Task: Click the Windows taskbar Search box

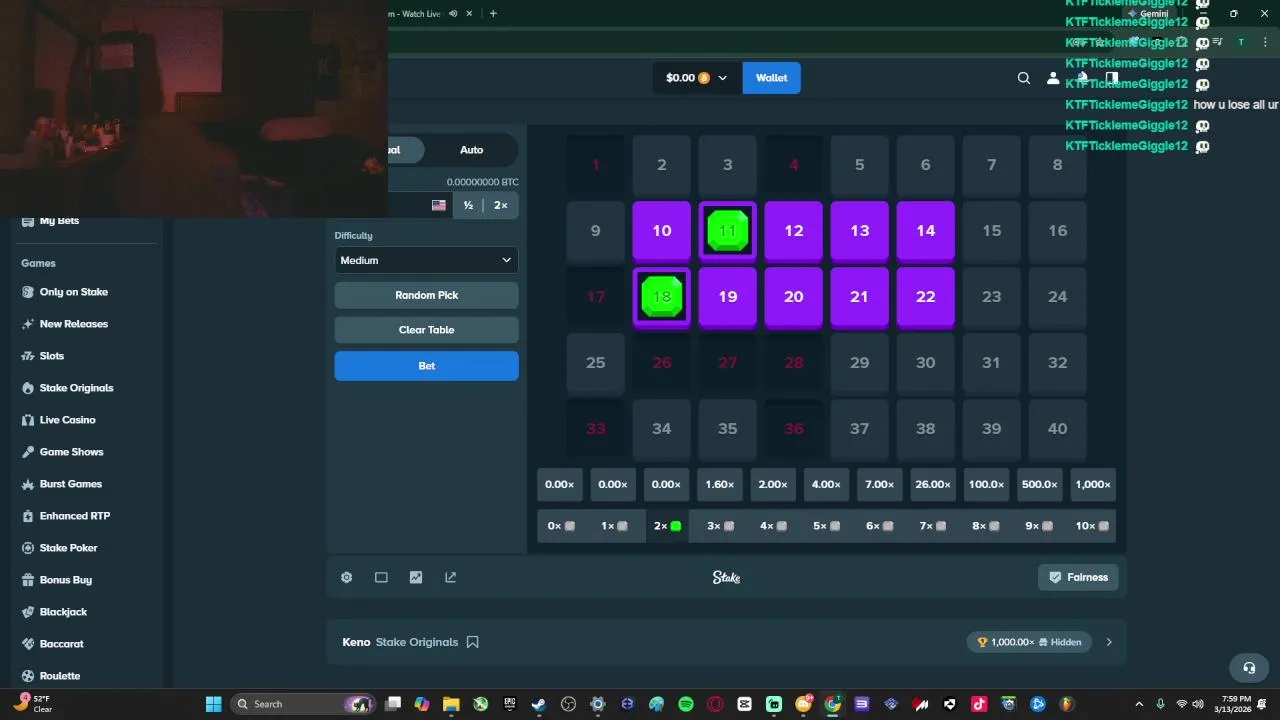Action: pos(303,704)
